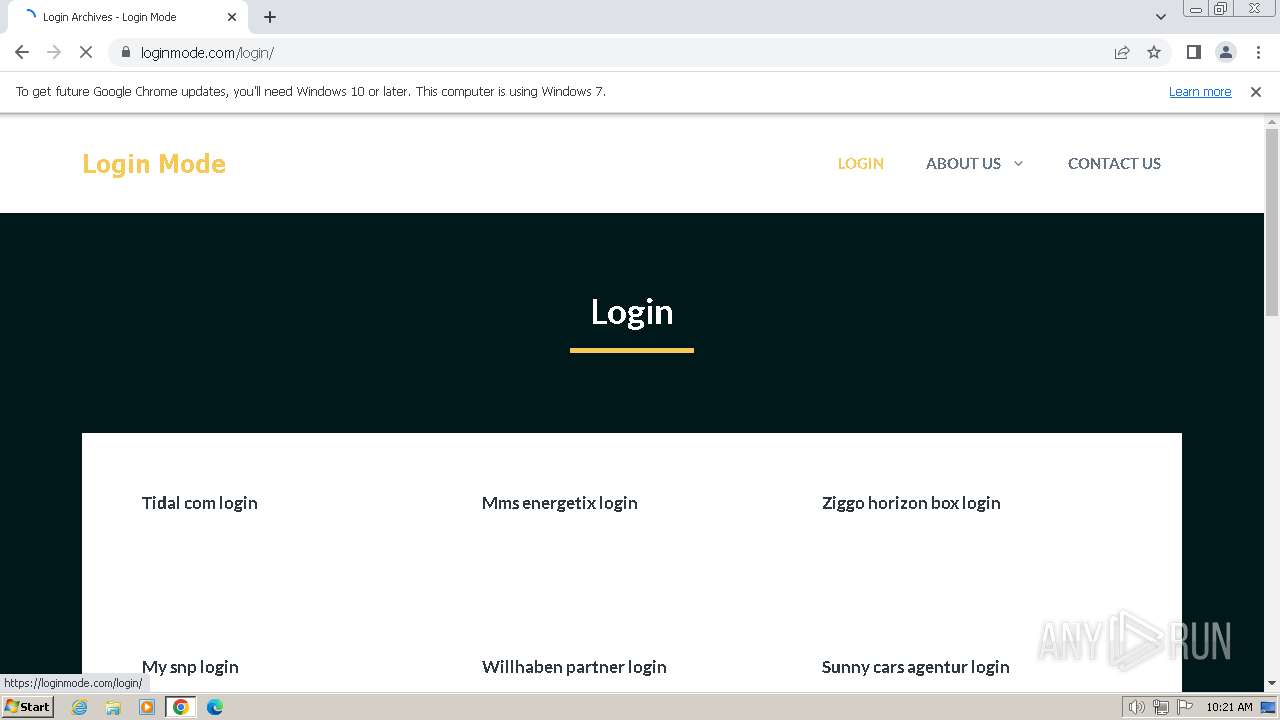Click the site lock icon

pos(125,52)
